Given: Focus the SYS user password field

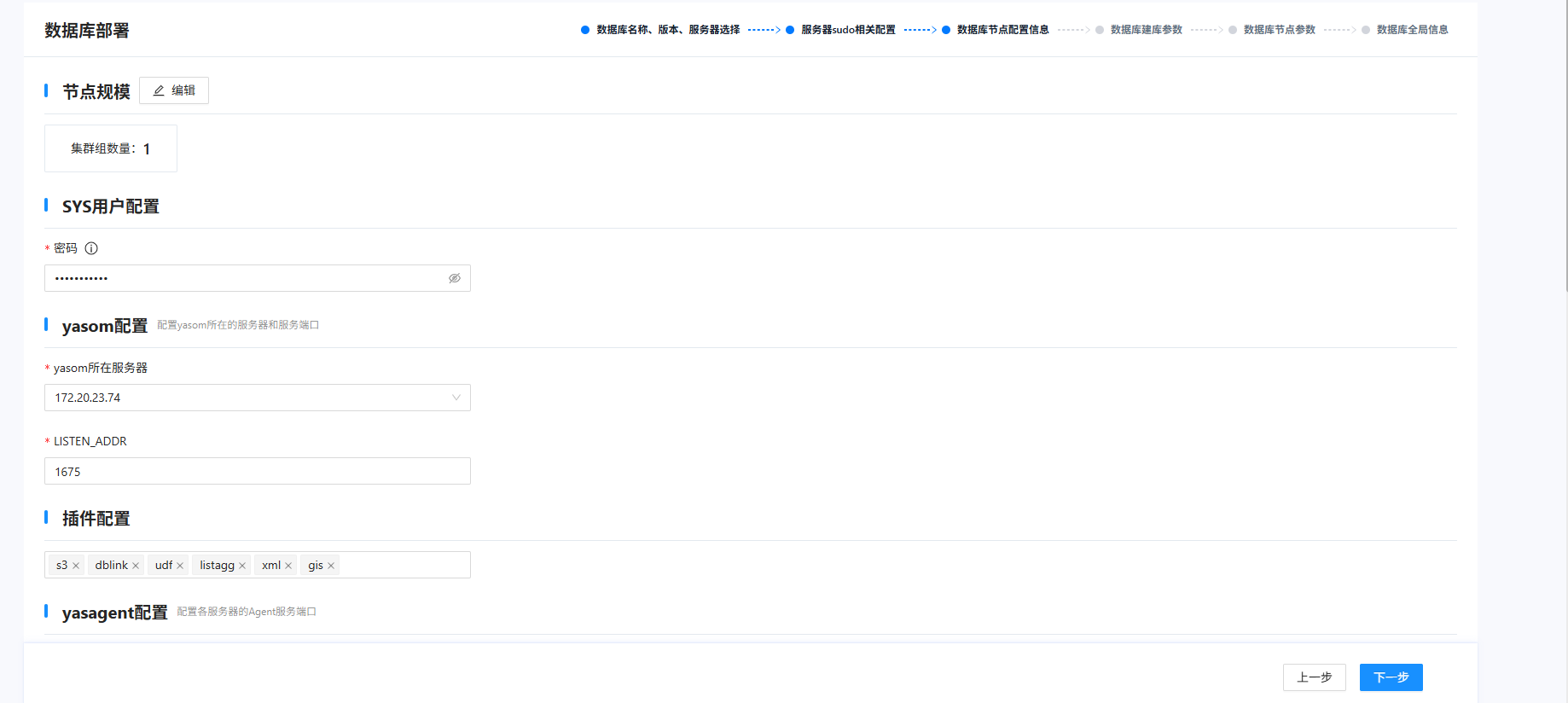Looking at the screenshot, I should [x=247, y=278].
